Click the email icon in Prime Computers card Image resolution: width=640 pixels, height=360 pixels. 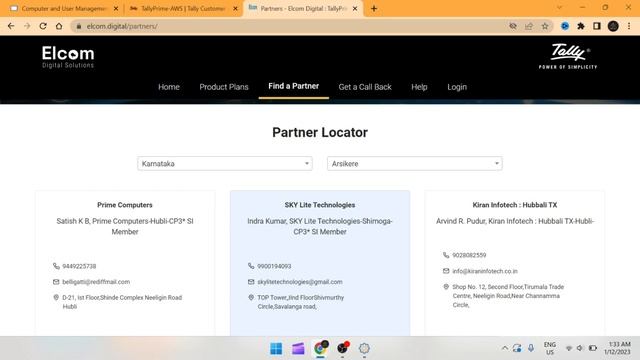click(56, 282)
